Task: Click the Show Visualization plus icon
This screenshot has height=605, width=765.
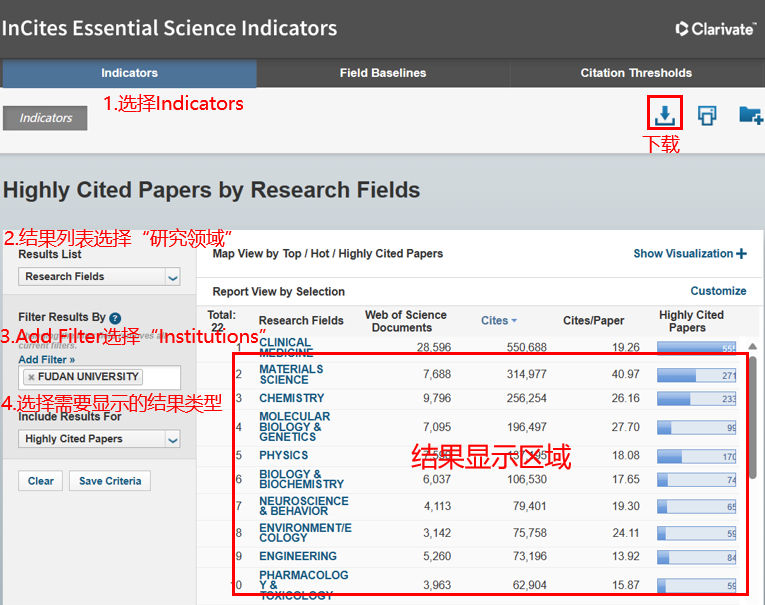Action: coord(742,254)
